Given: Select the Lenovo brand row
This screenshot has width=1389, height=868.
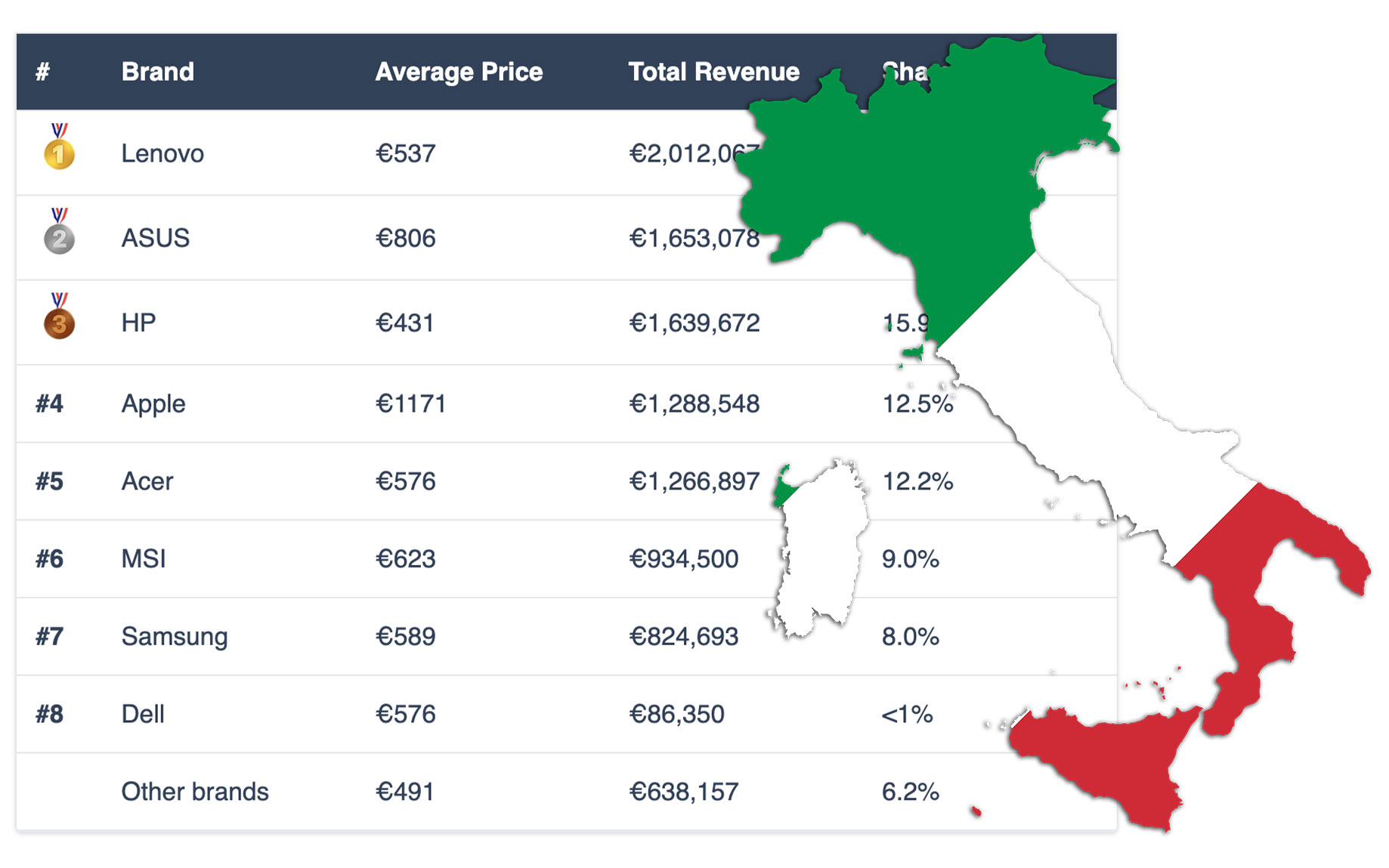Looking at the screenshot, I should 162,153.
